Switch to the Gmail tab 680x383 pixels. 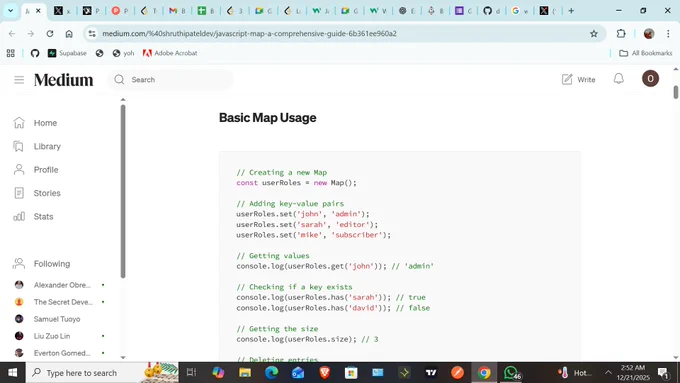(x=177, y=11)
